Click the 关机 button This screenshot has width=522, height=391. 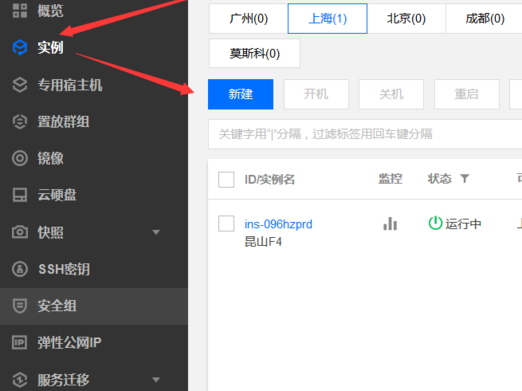point(391,94)
